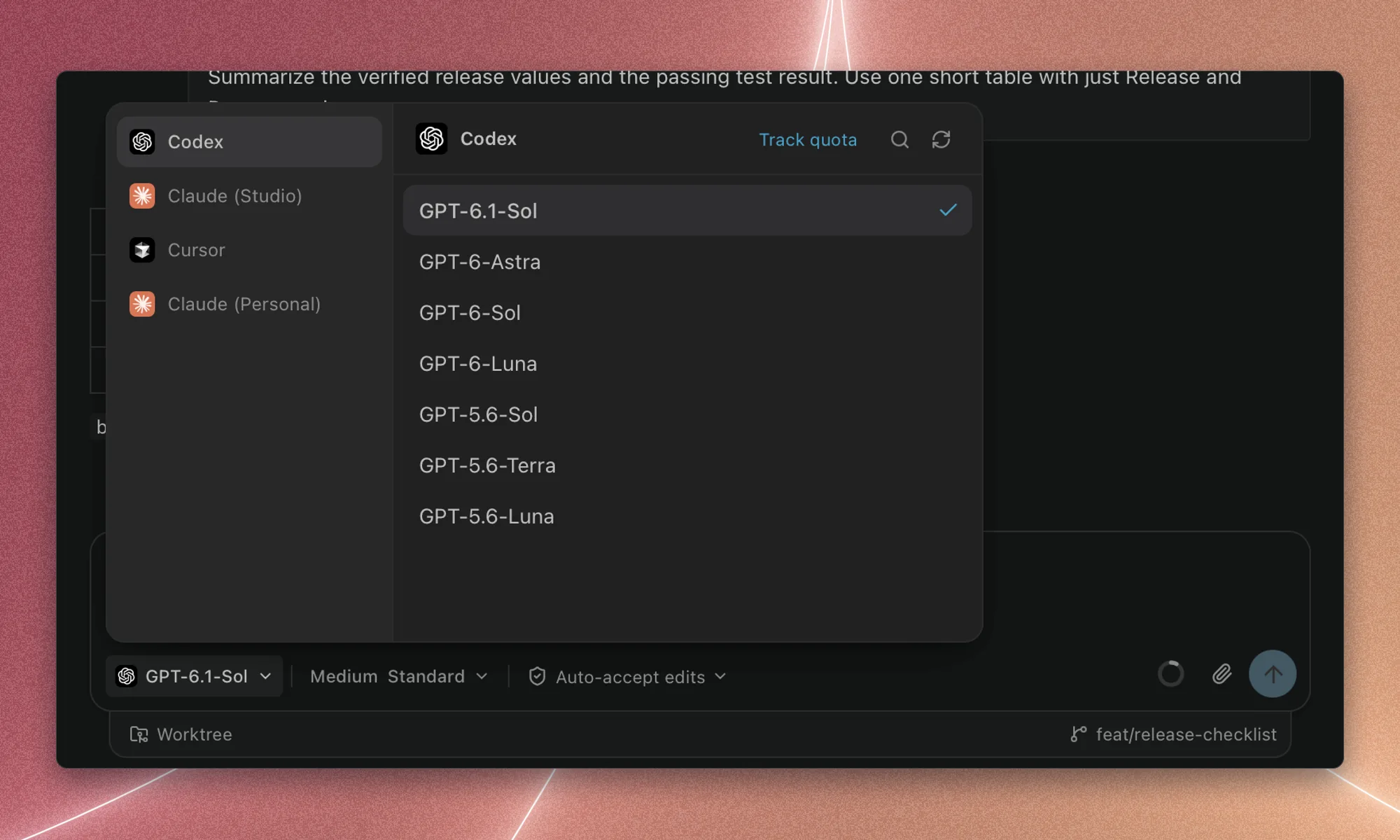Pick the GPT-6-Luna model
This screenshot has height=840, width=1400.
[687, 364]
